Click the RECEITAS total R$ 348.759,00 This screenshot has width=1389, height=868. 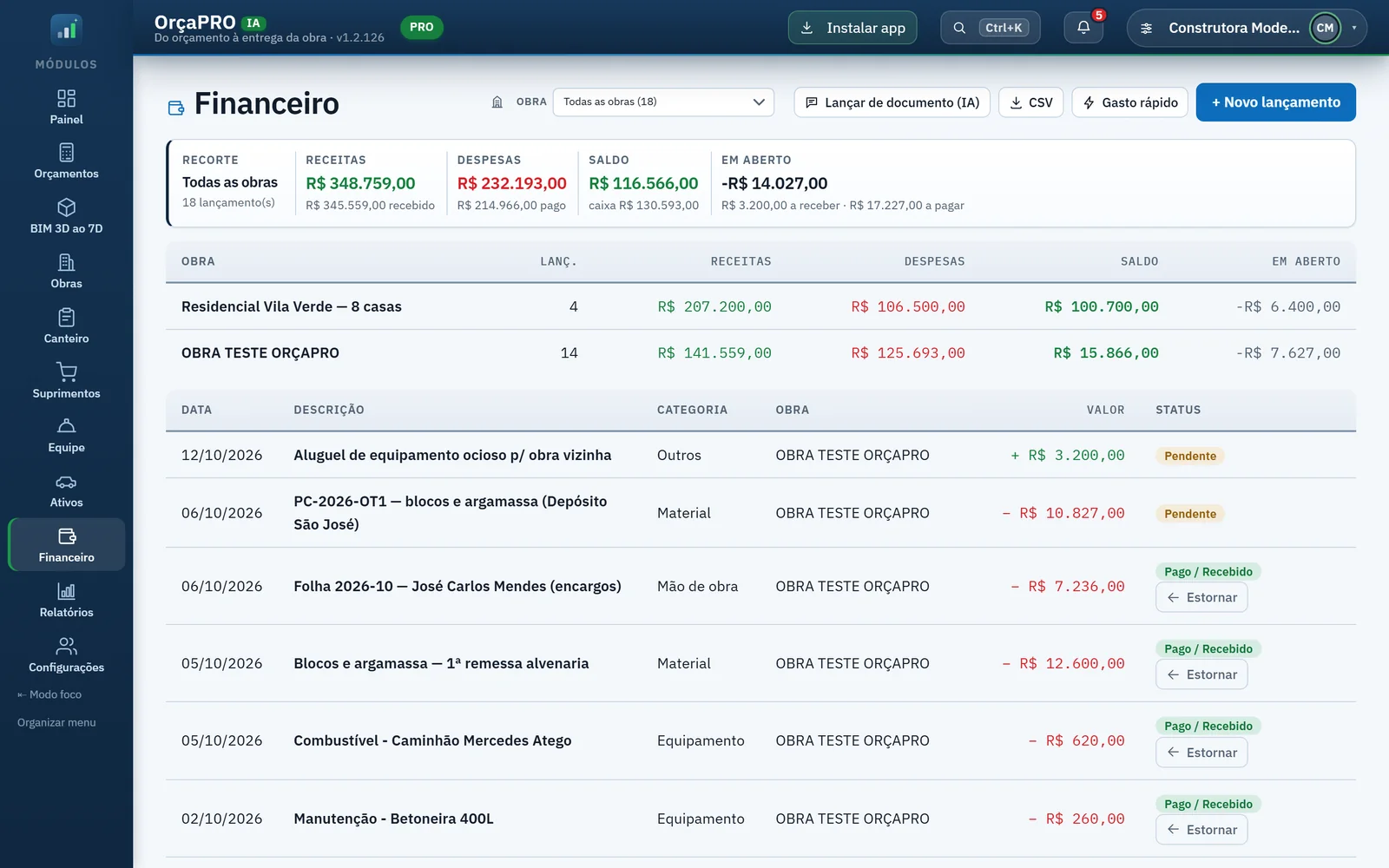tap(360, 183)
